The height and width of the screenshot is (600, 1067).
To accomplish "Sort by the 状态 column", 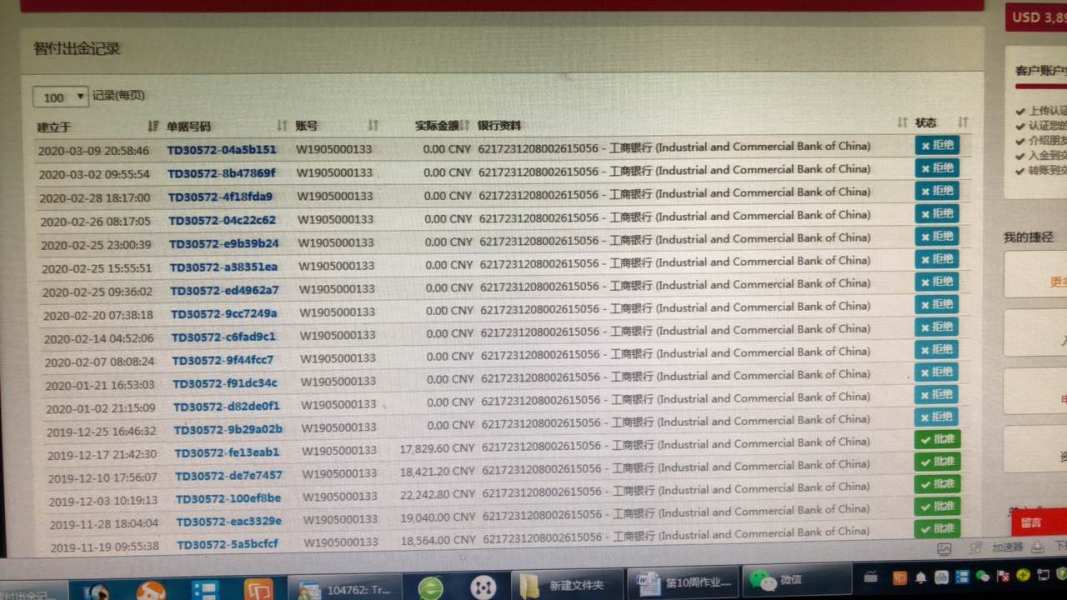I will 963,122.
